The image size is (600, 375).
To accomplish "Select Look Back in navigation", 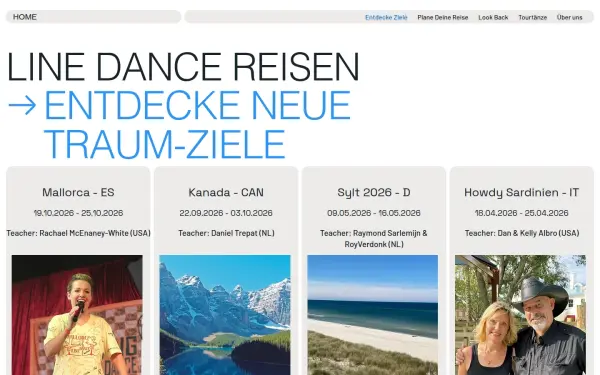I will 493,17.
